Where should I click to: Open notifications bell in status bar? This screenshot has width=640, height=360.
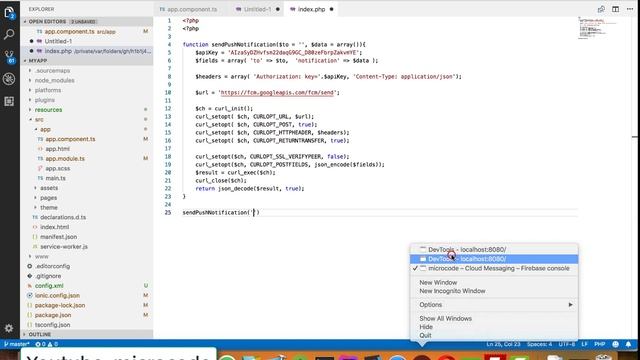pos(629,344)
